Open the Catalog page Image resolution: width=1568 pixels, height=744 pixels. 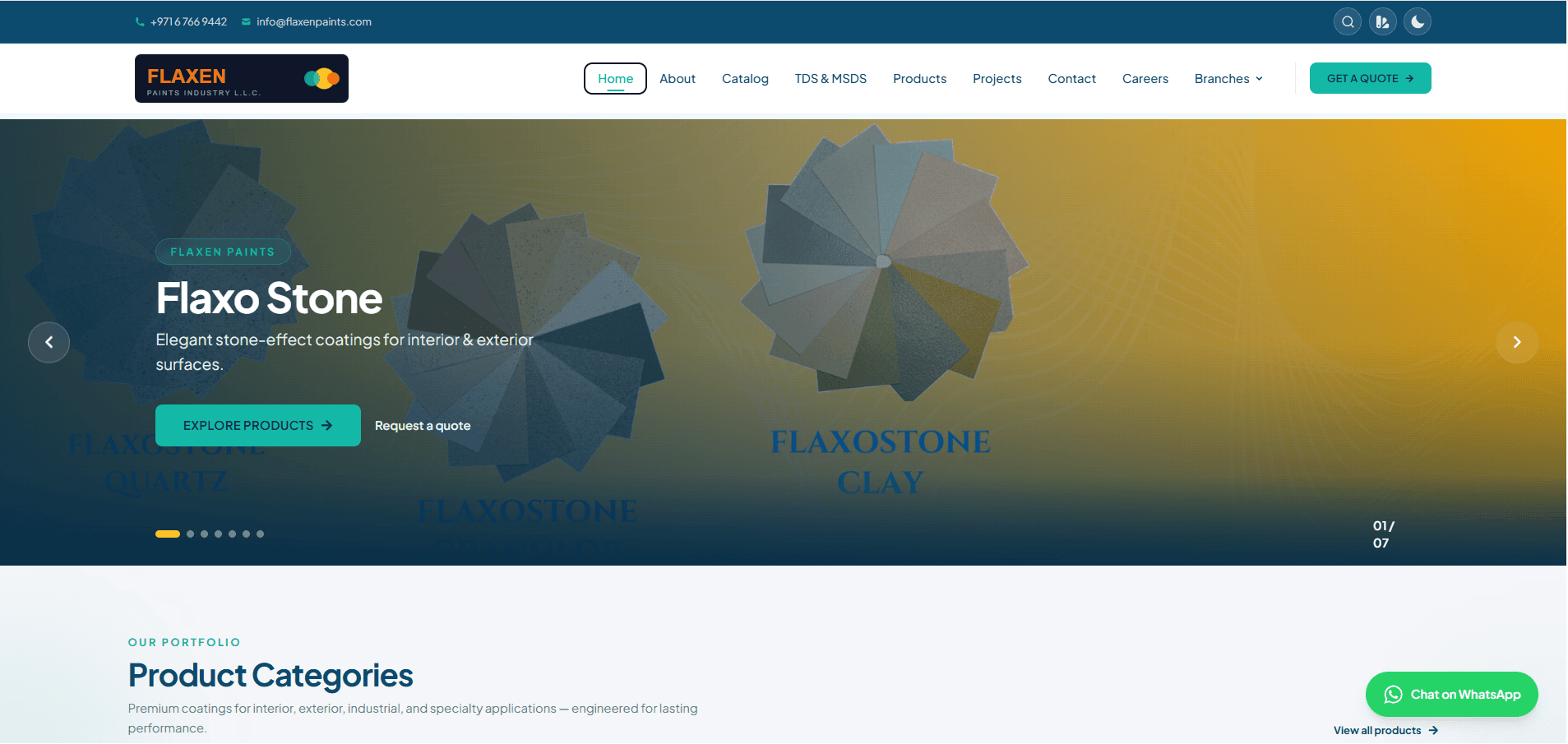tap(745, 79)
